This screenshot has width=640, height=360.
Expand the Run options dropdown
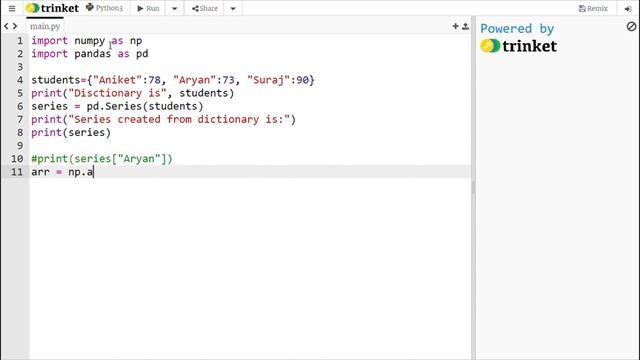point(174,8)
